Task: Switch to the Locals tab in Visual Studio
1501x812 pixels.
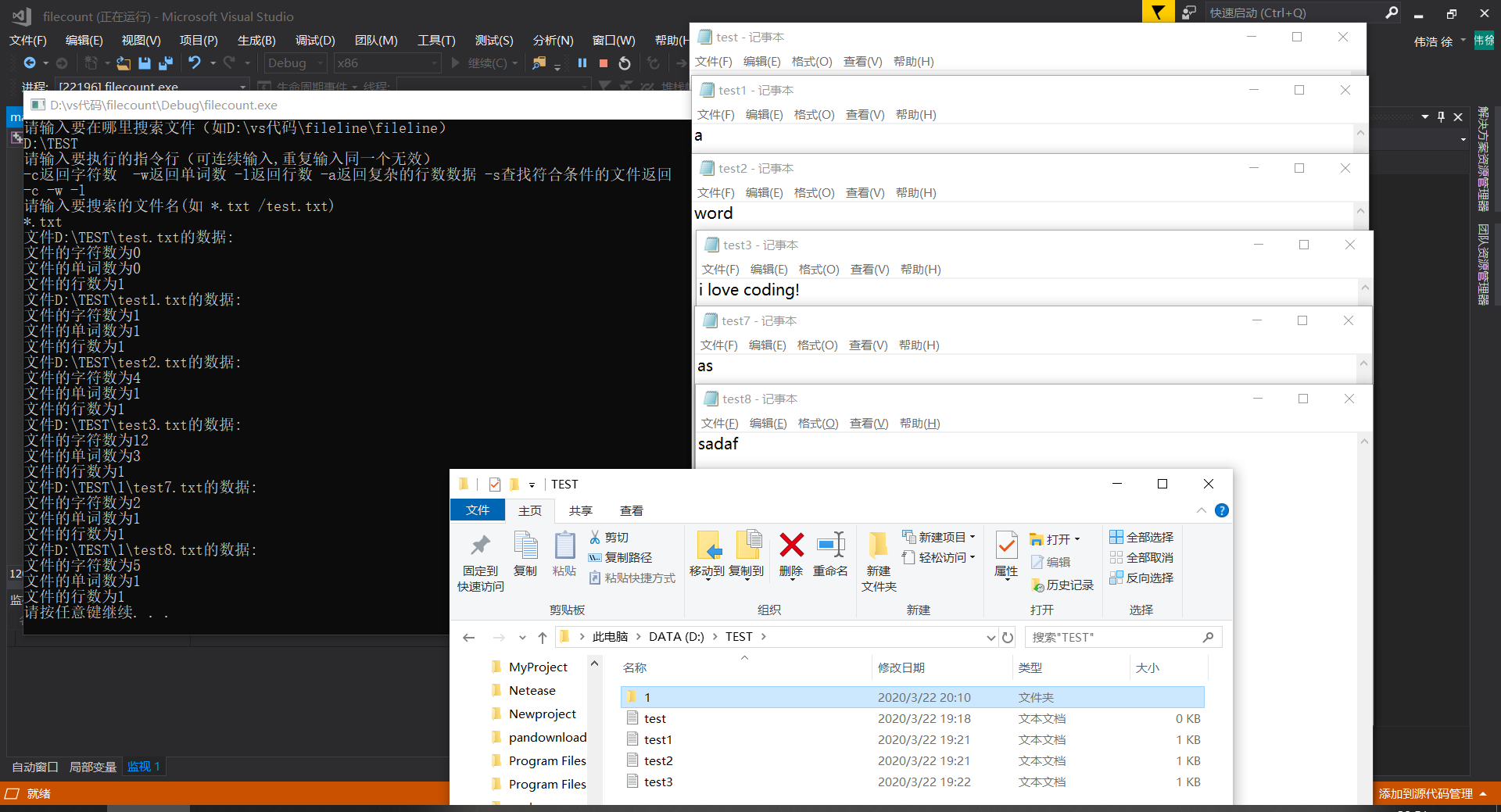Action: 92,767
